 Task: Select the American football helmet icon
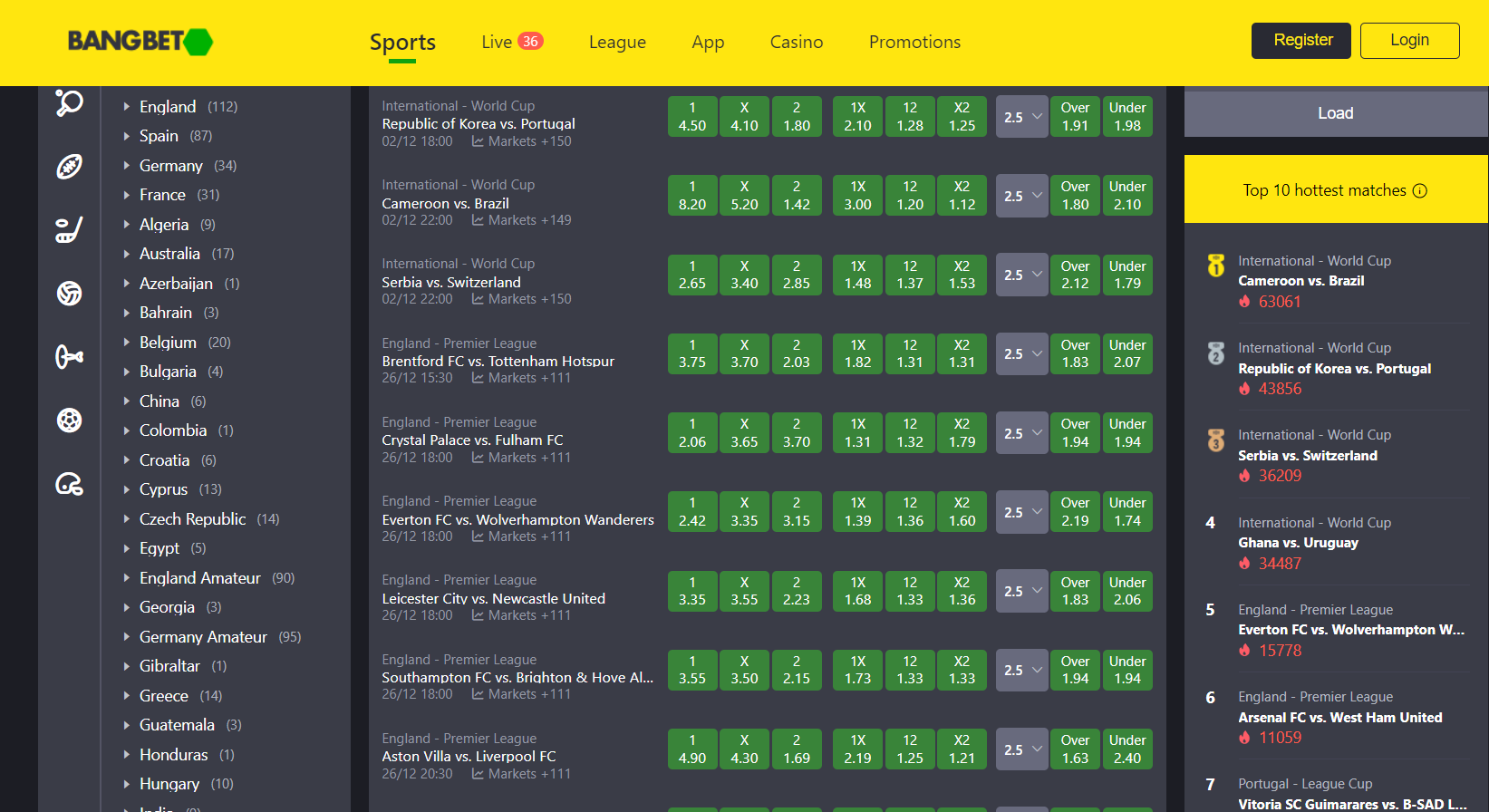69,484
